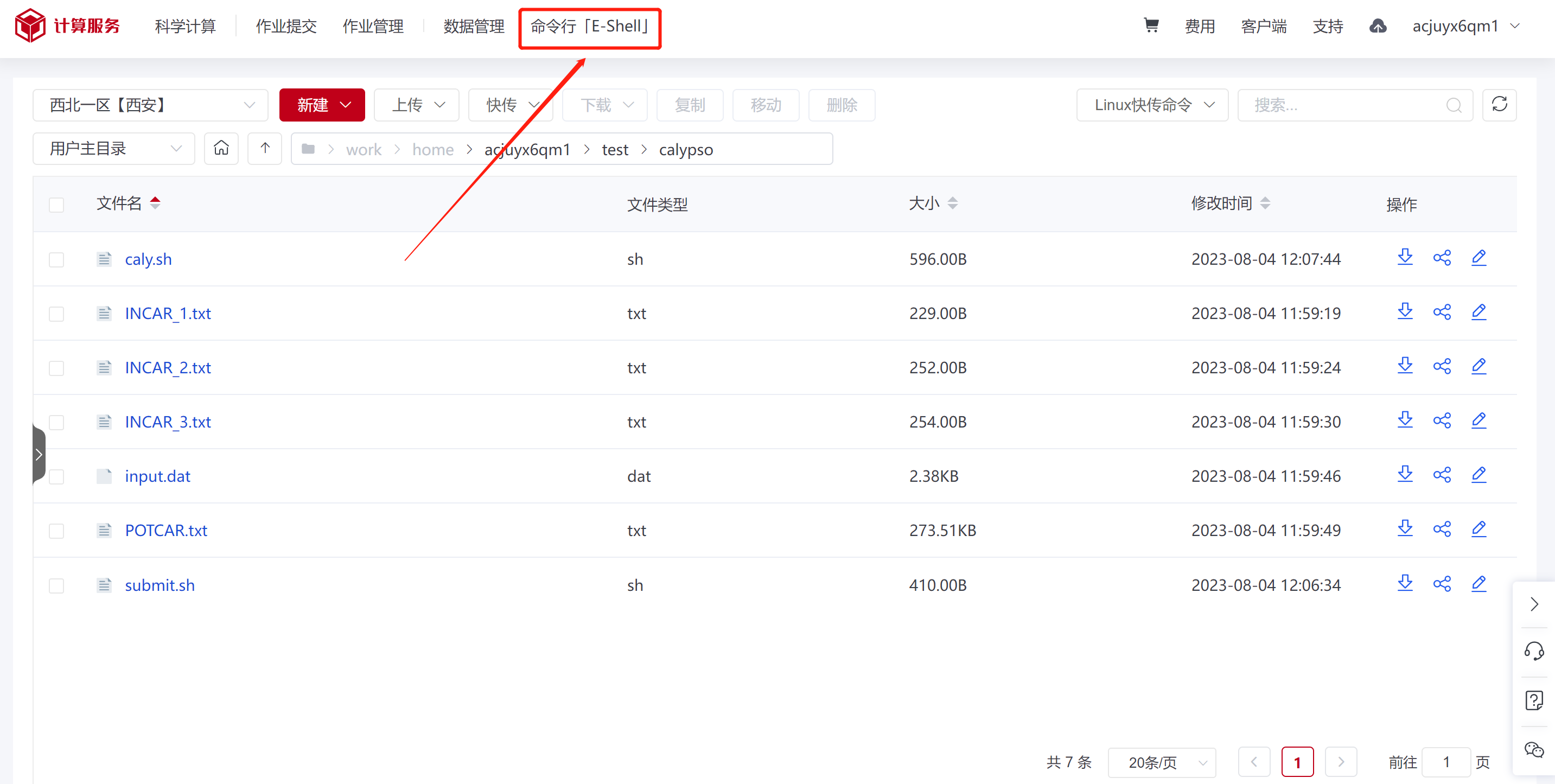Open the 科学计算 menu
Viewport: 1555px width, 784px height.
[184, 26]
